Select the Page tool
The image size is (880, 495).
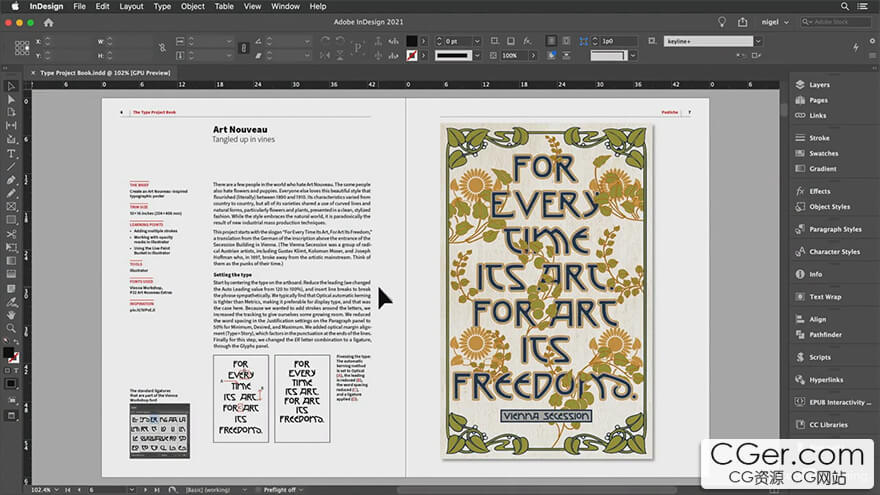11,112
